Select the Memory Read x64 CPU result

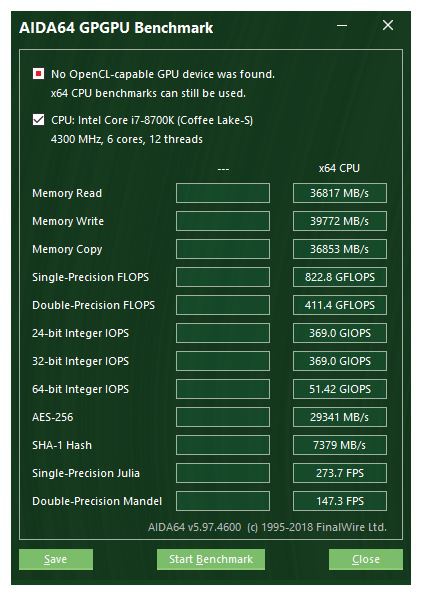(x=340, y=193)
